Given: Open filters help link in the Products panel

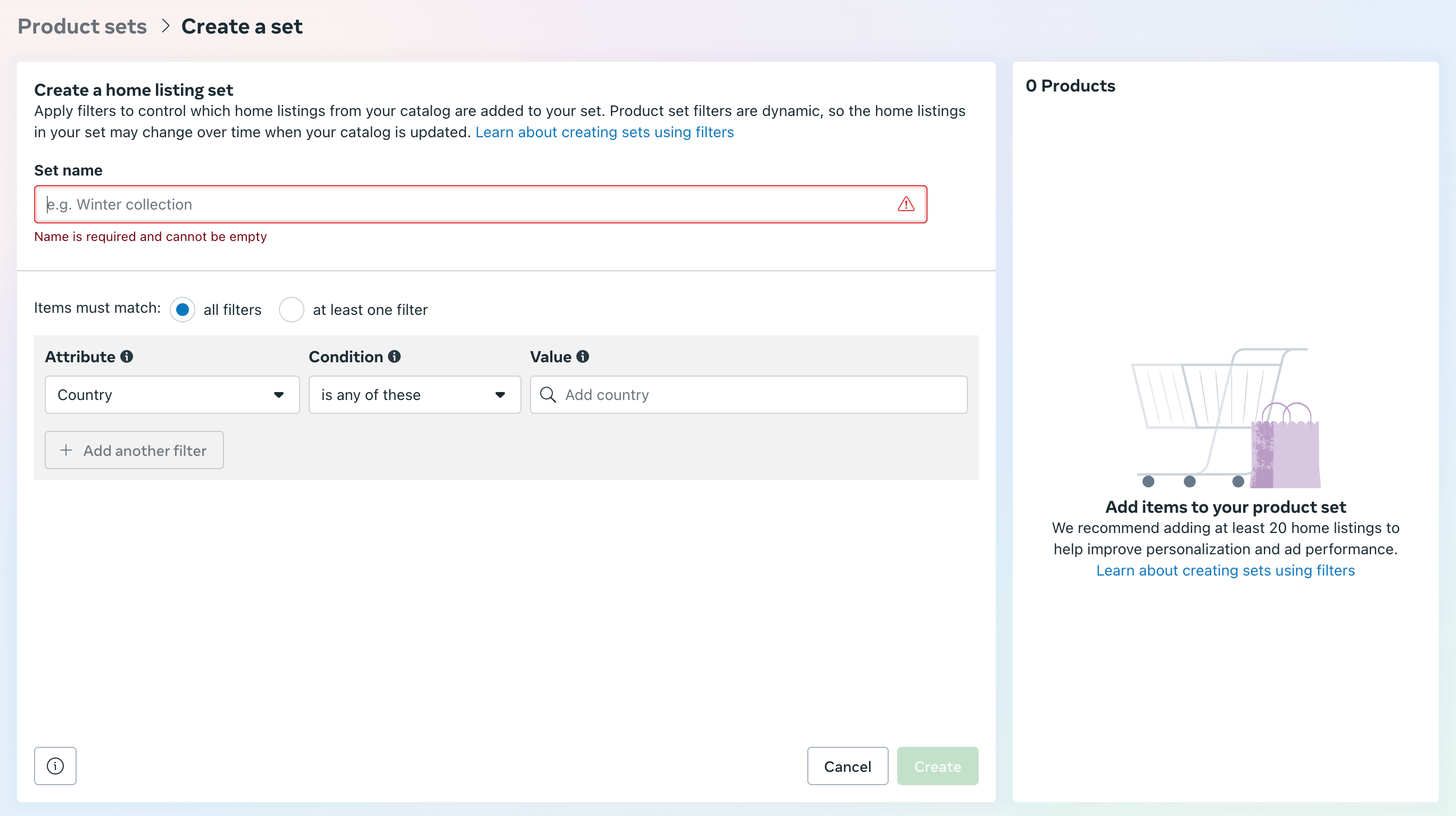Looking at the screenshot, I should 1225,570.
